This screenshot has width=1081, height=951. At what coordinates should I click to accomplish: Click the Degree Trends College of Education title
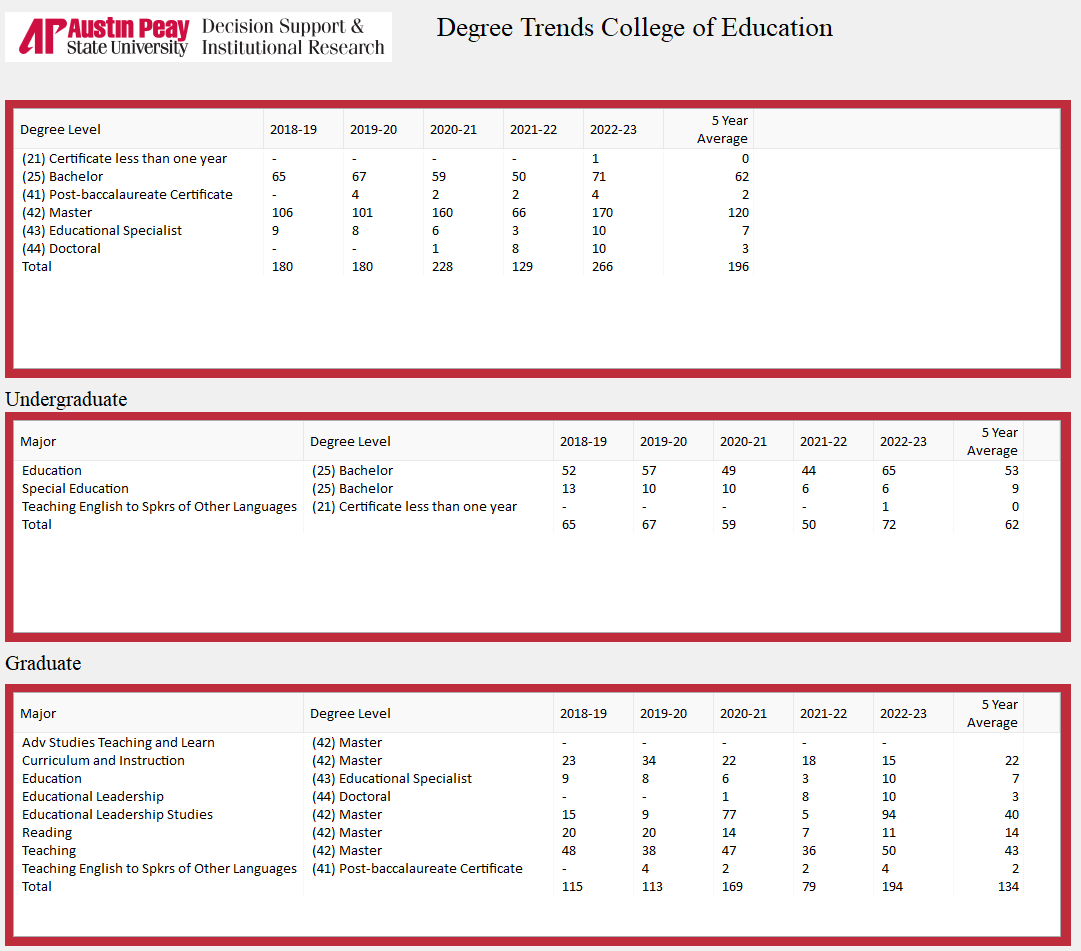(x=634, y=28)
